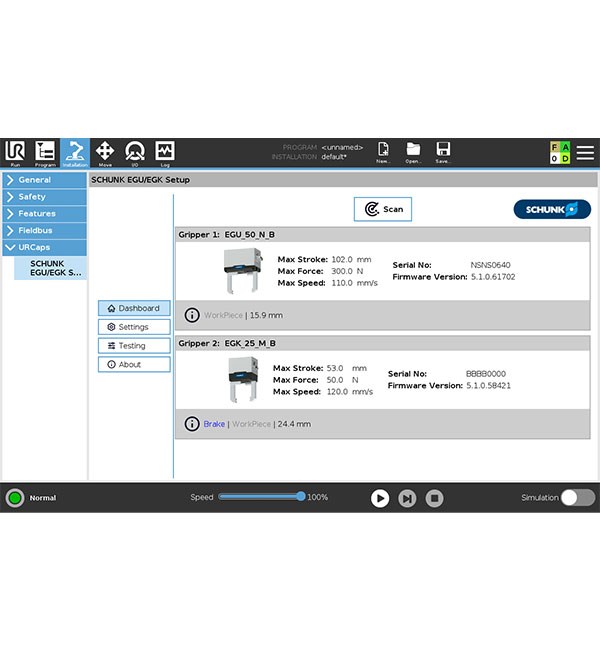
Task: Click the FAOD checksum indicator
Action: 560,153
